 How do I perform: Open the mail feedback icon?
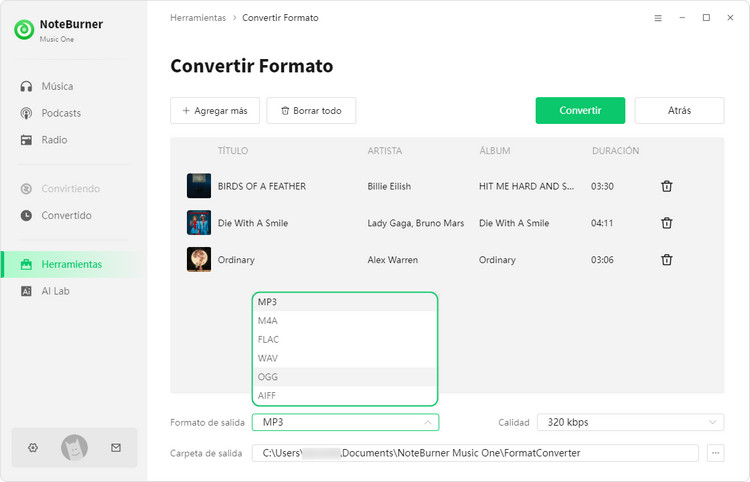[116, 448]
